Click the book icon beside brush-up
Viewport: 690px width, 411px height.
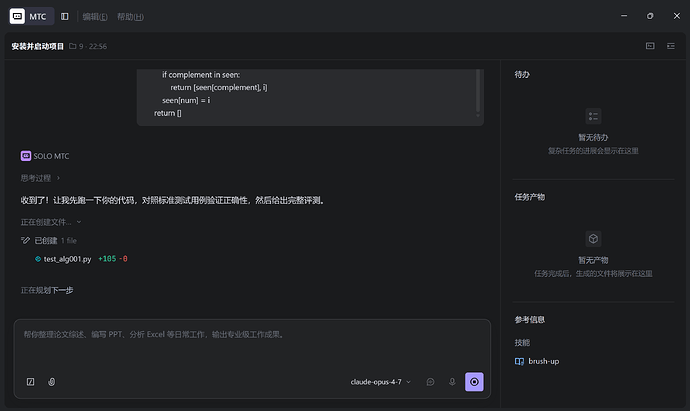point(519,361)
